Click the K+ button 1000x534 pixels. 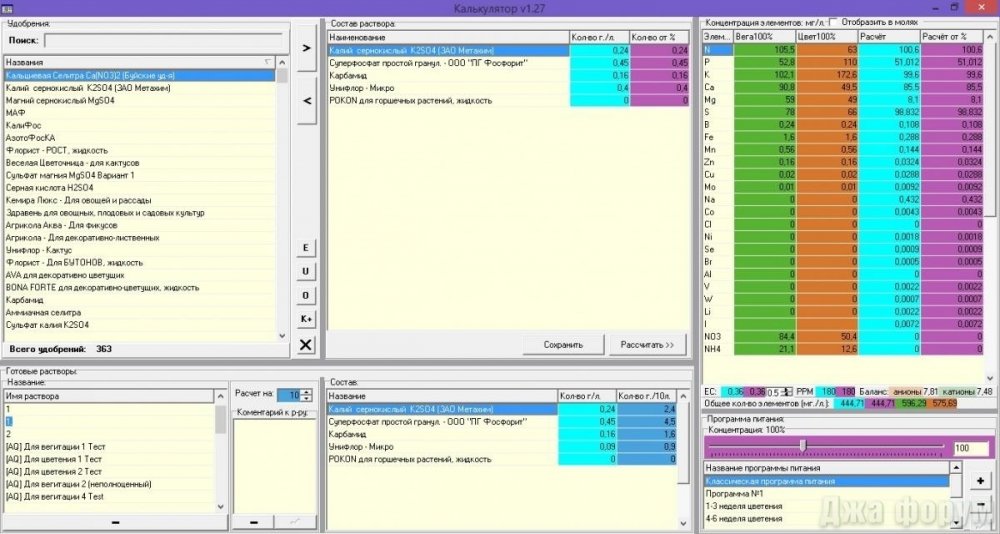[x=305, y=319]
